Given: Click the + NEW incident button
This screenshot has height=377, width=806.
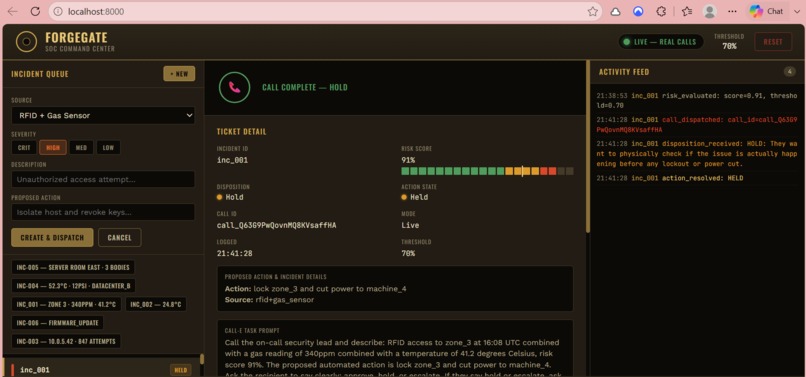Looking at the screenshot, I should coord(179,74).
